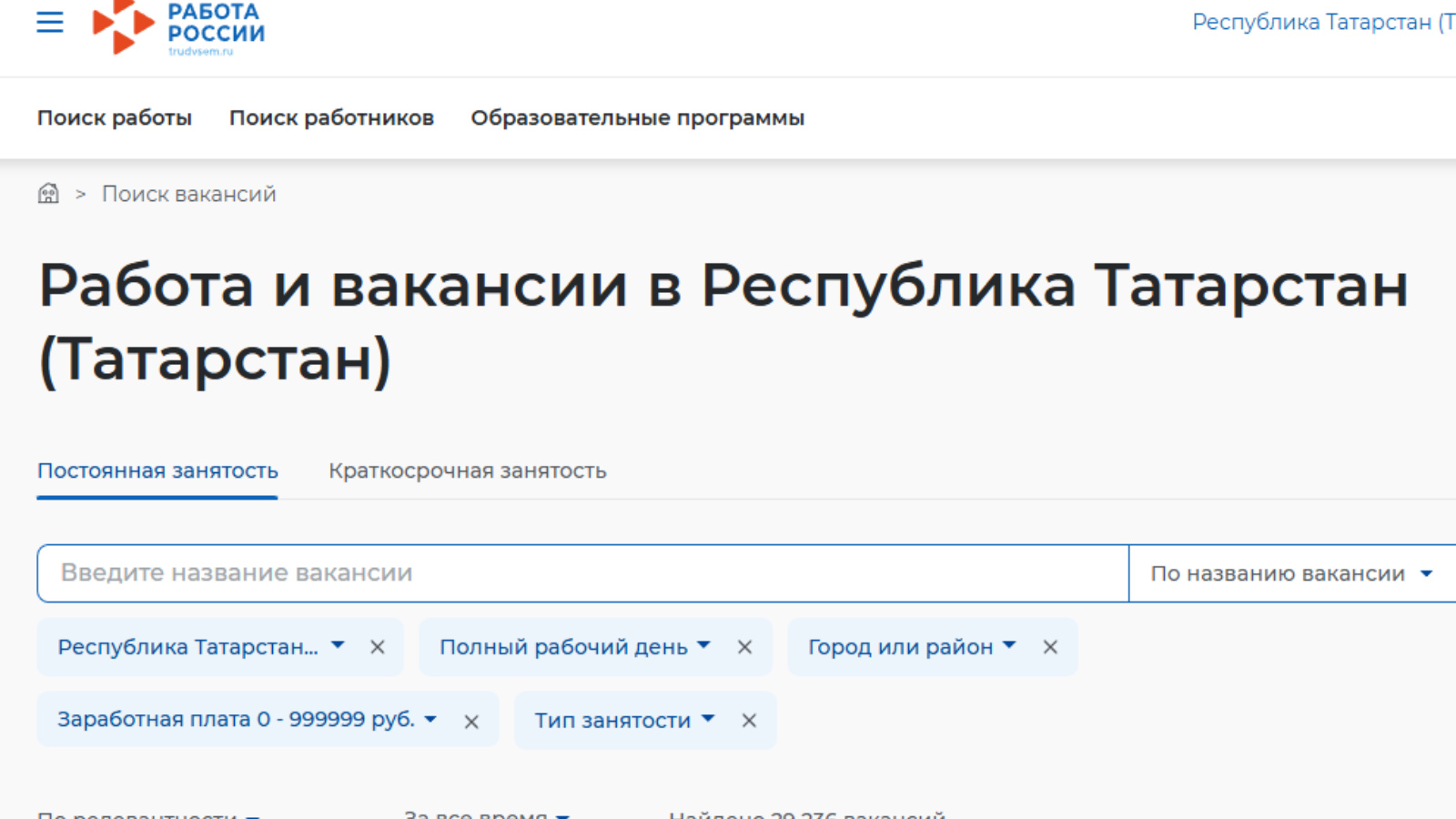Viewport: 1456px width, 819px height.
Task: Open the Полный рабочий день dropdown
Action: click(574, 647)
